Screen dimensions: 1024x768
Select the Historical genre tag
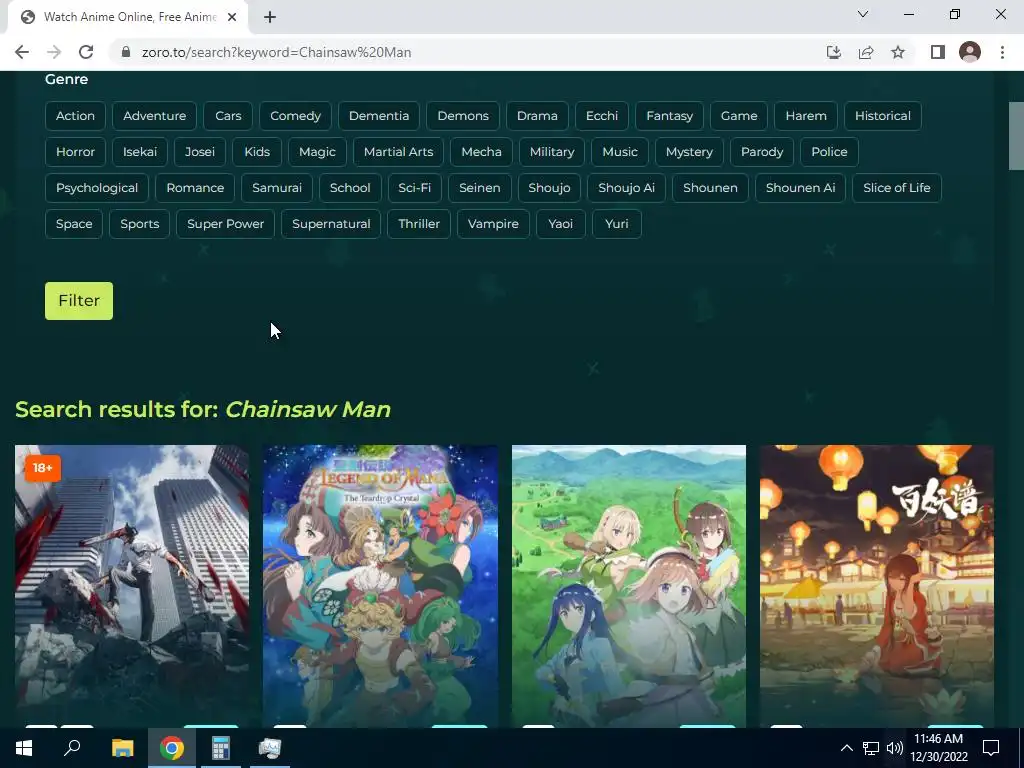(882, 116)
